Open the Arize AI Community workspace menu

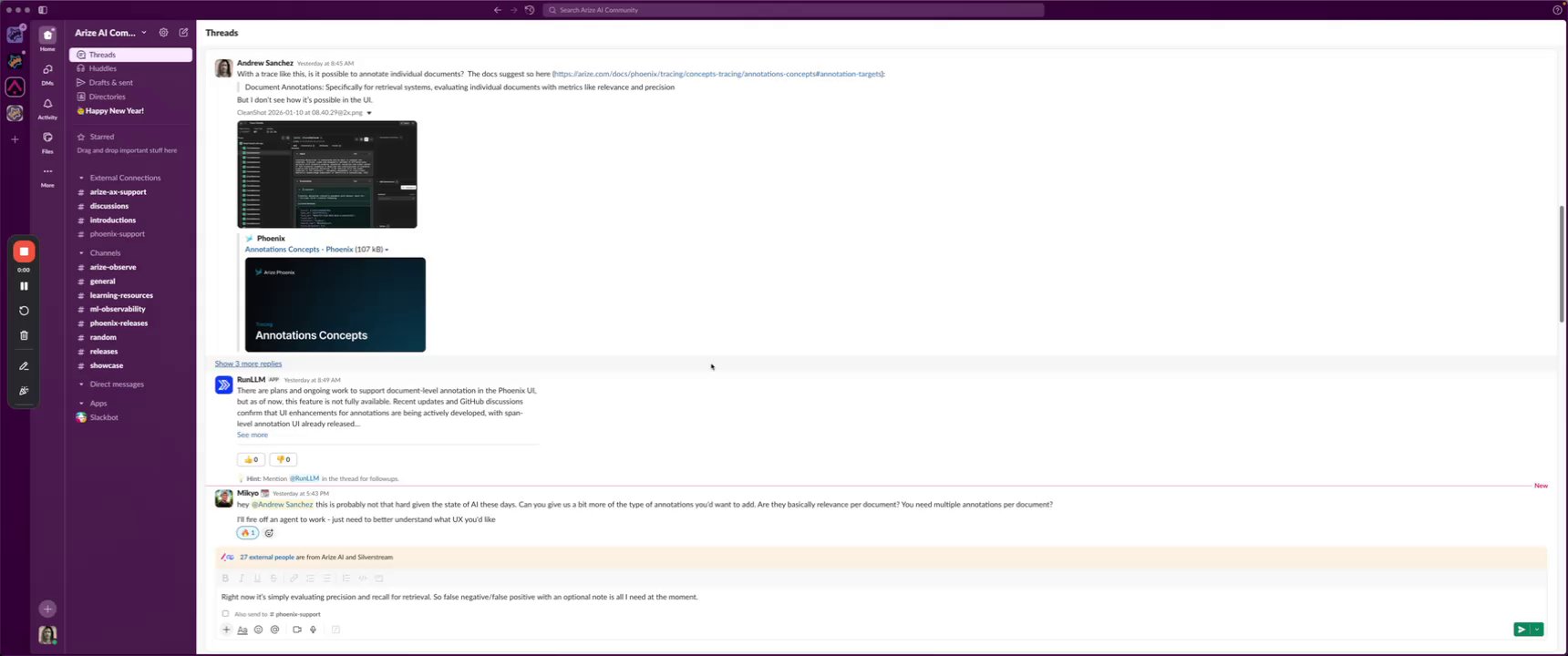[110, 33]
